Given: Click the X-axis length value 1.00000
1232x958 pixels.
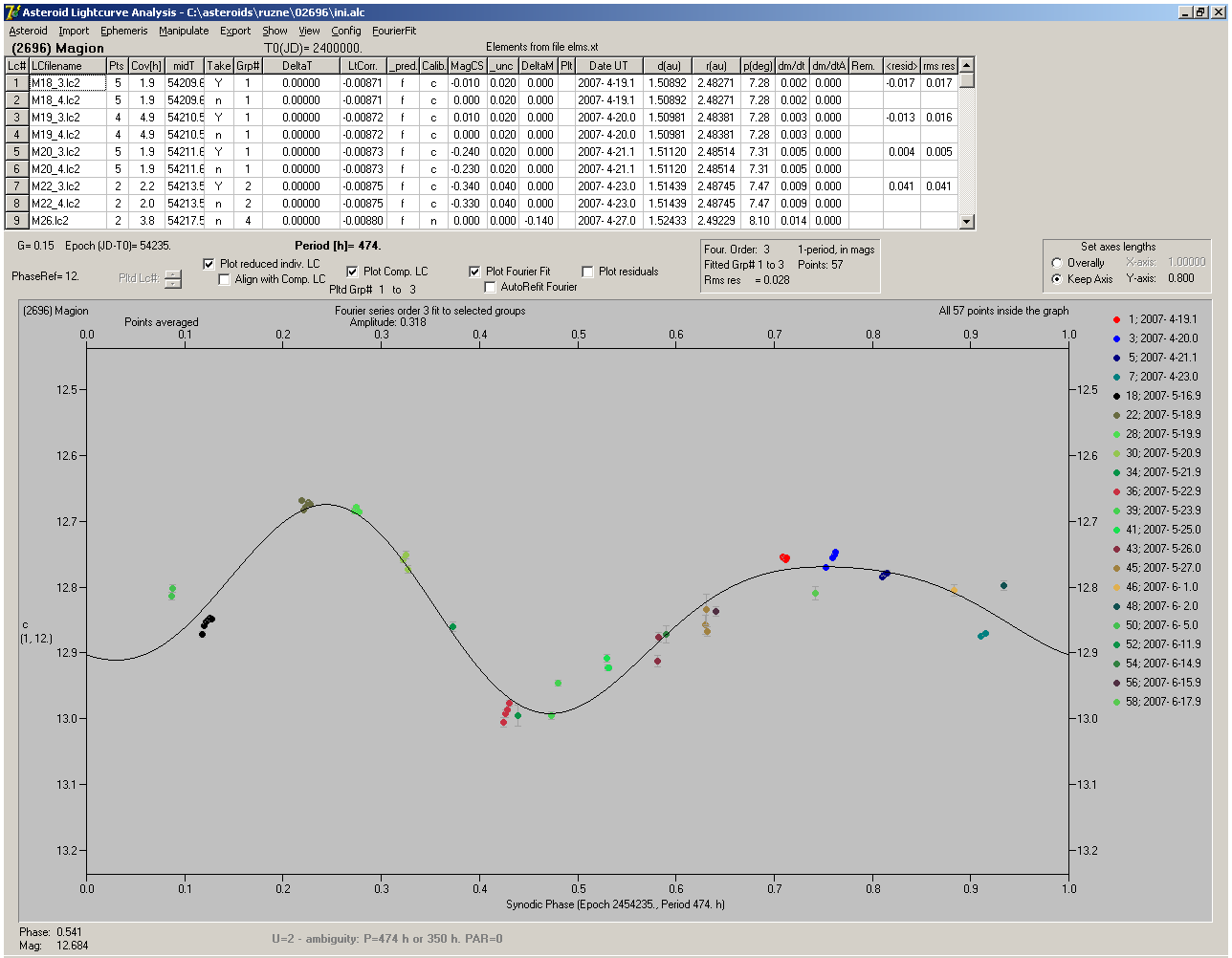Looking at the screenshot, I should pyautogui.click(x=1185, y=262).
